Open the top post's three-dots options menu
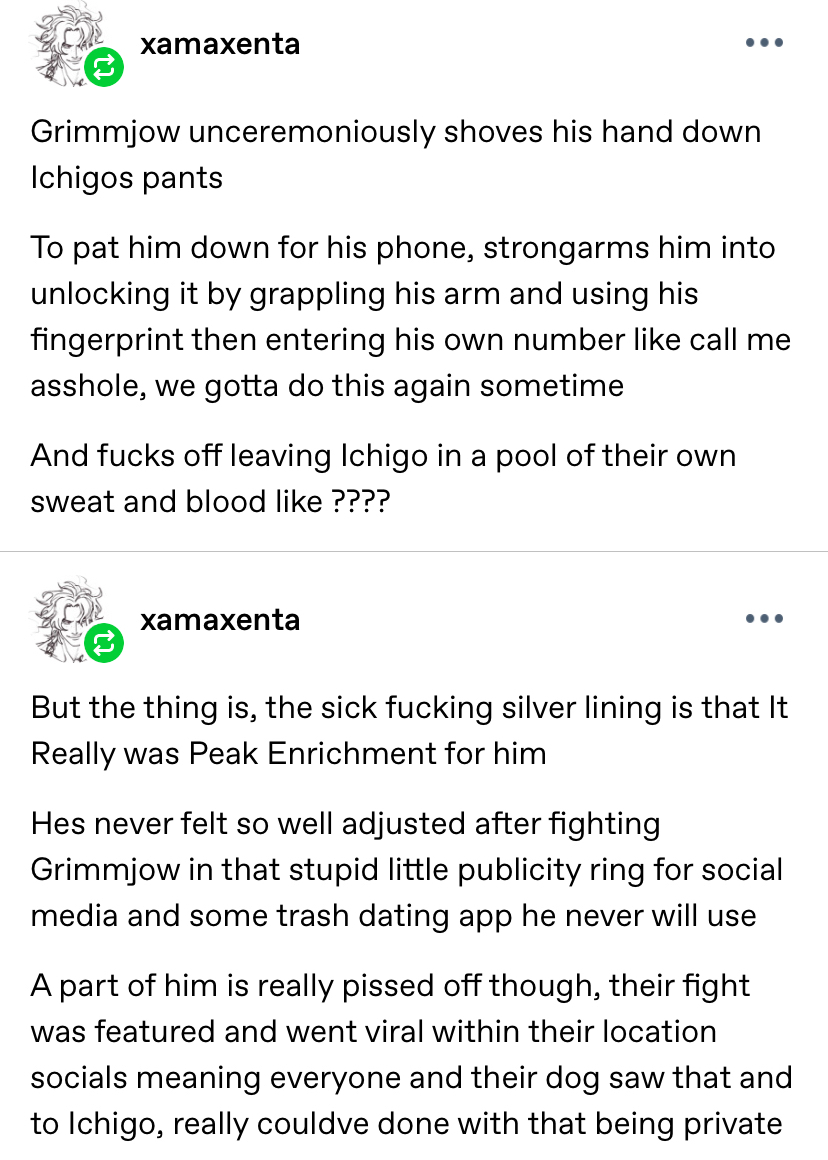Screen dimensions: 828x1160 (765, 44)
